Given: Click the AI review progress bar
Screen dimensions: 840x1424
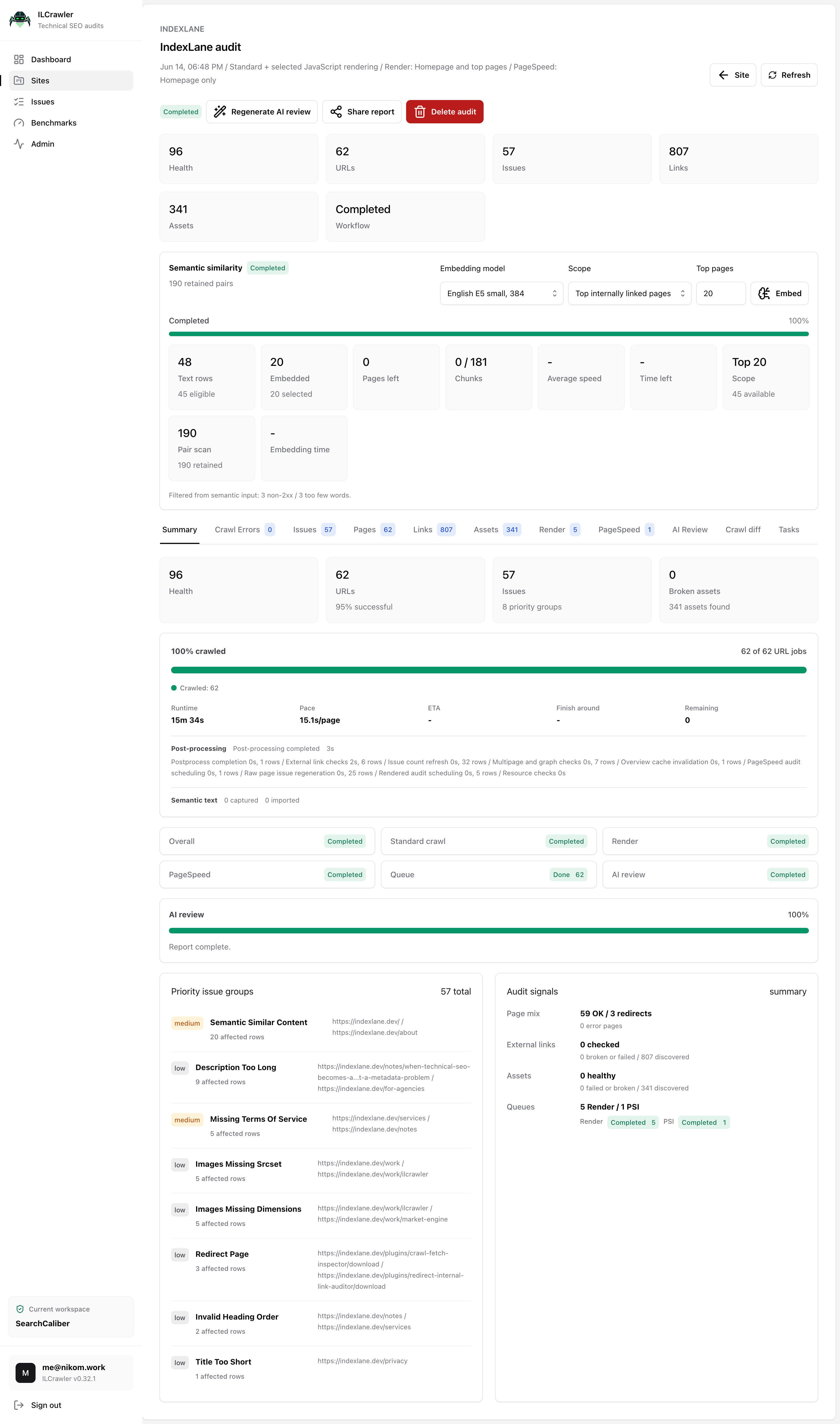Looking at the screenshot, I should click(489, 930).
